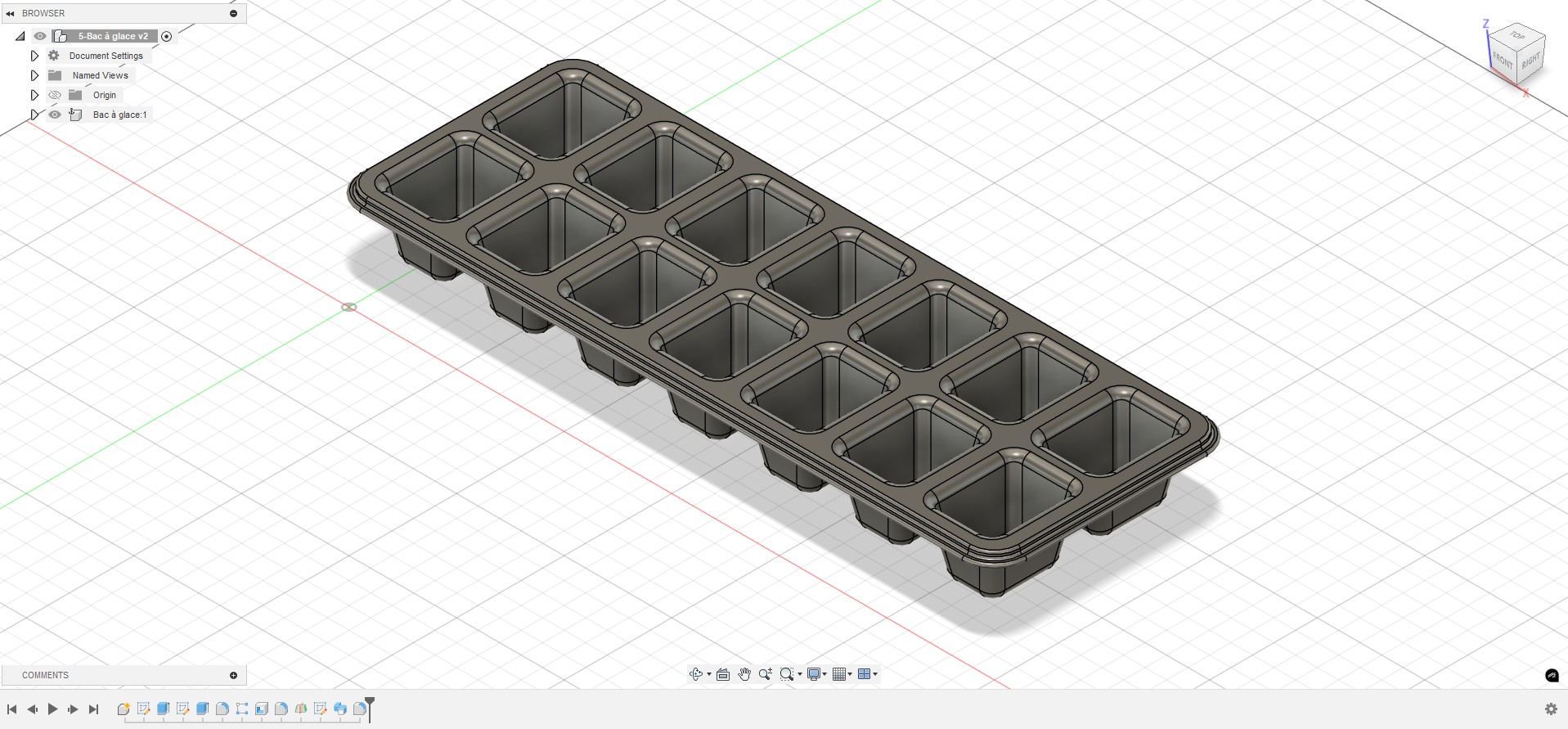Click the BROWSER panel title
This screenshot has height=729, width=1568.
click(43, 13)
